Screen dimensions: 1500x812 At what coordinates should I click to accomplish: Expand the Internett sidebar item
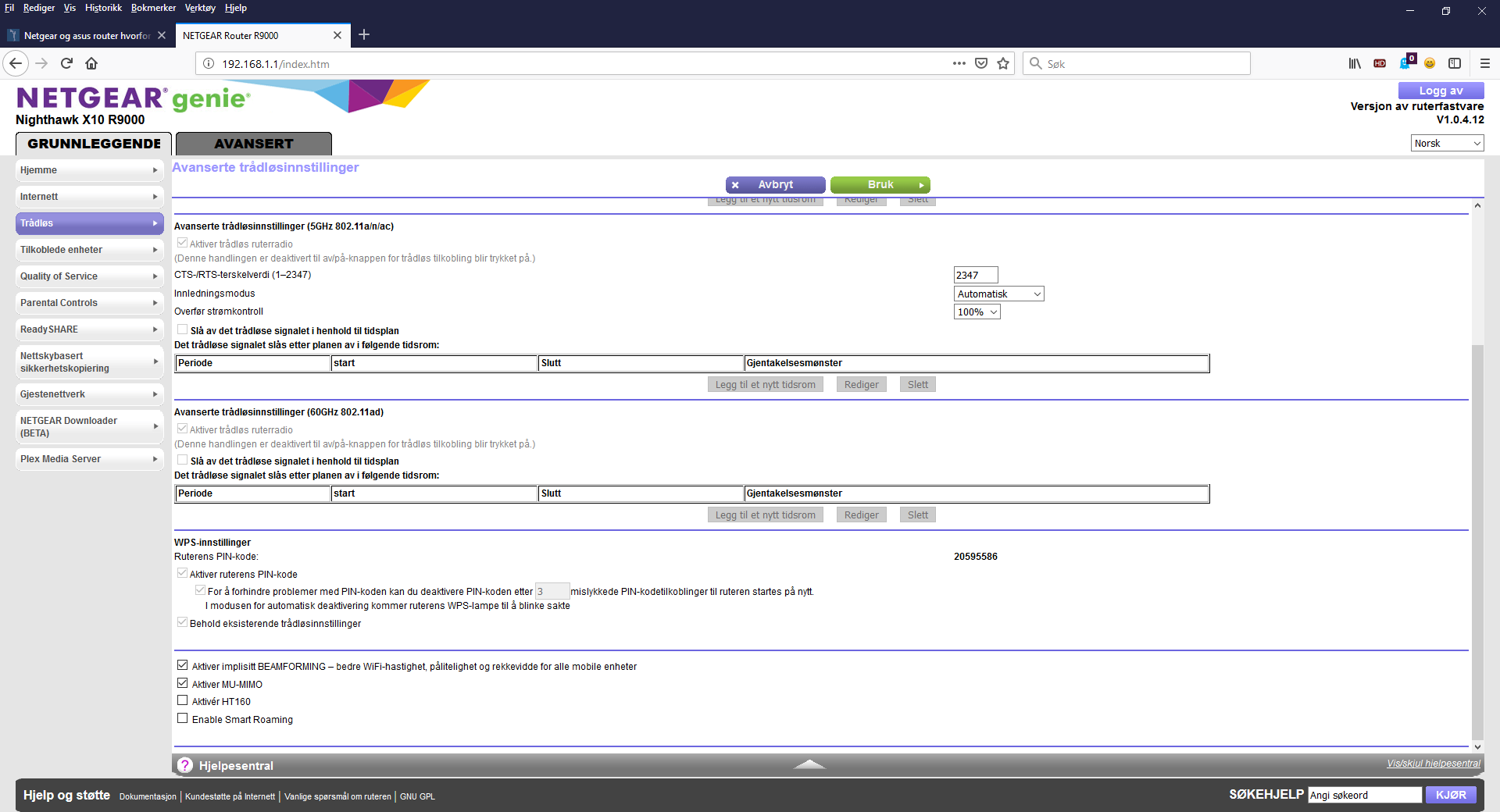89,196
